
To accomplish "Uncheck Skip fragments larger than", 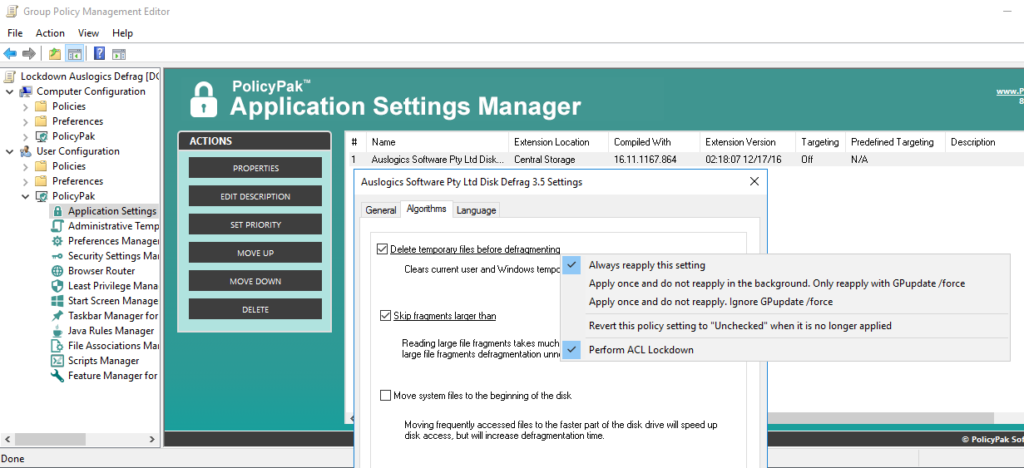I will pyautogui.click(x=385, y=316).
